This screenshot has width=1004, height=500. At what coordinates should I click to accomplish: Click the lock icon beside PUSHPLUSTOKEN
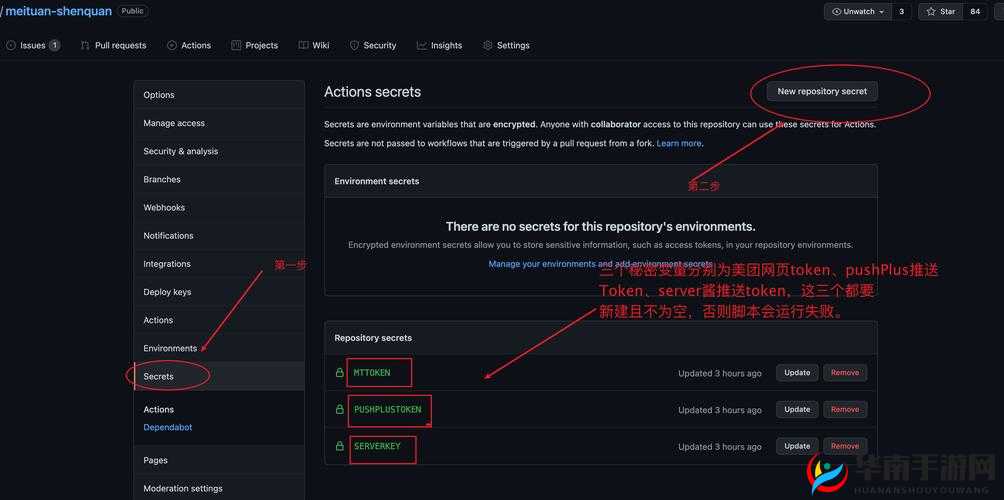[340, 409]
